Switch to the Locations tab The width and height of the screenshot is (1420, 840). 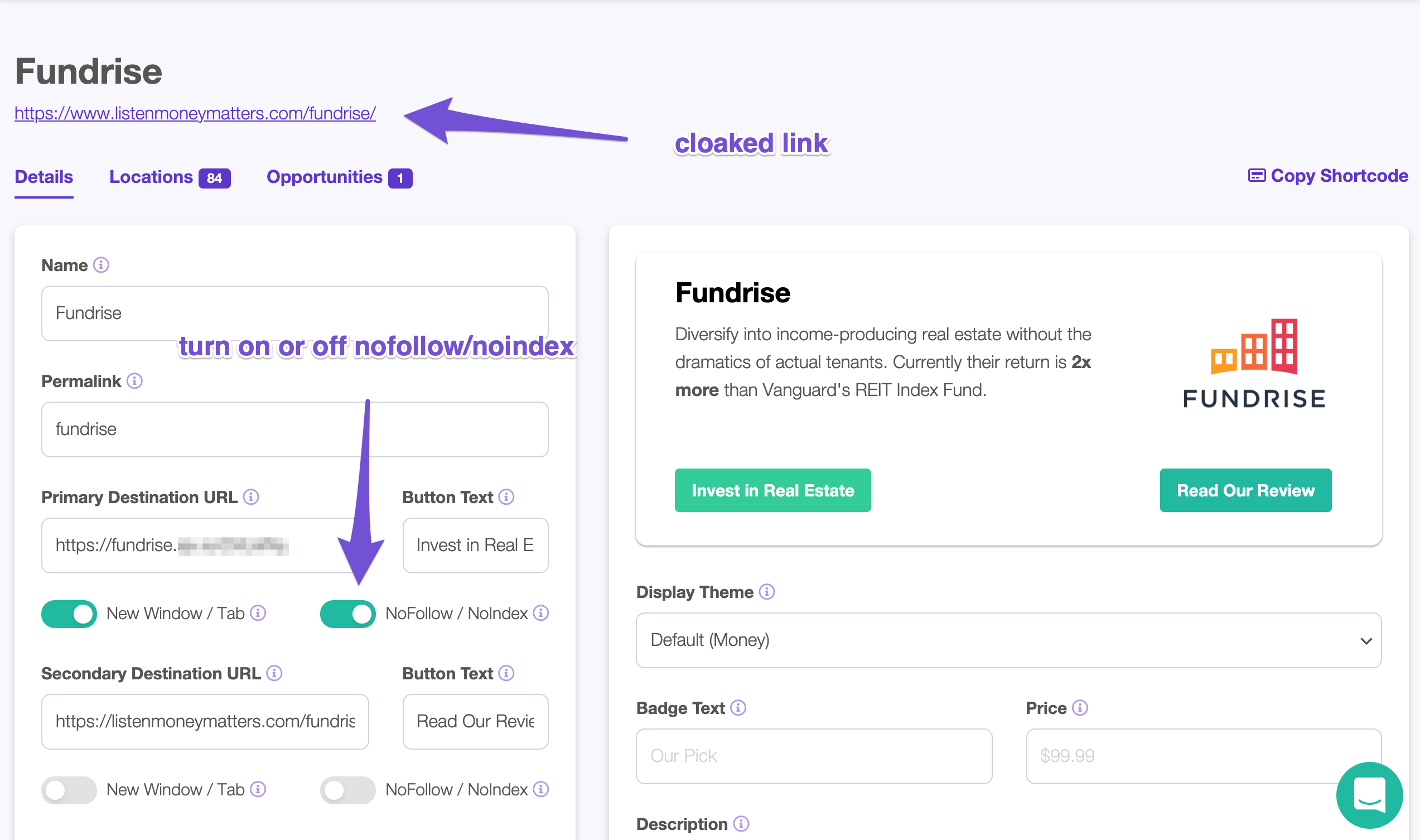click(169, 178)
